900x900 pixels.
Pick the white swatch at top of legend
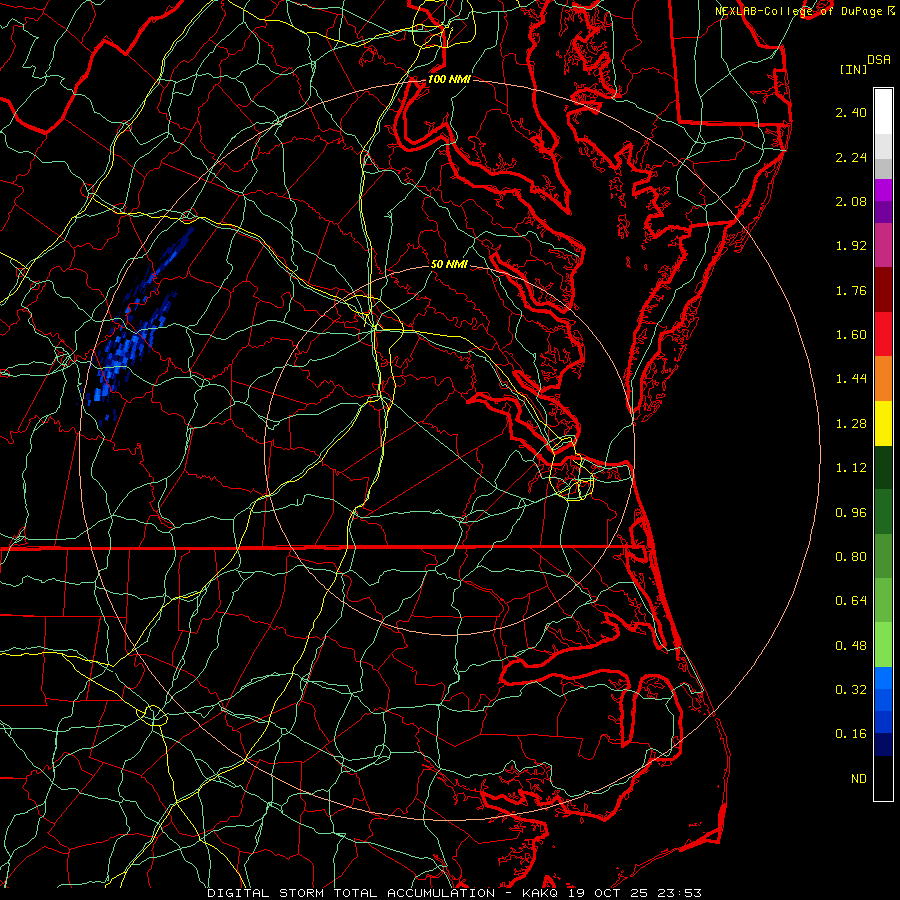click(x=883, y=112)
